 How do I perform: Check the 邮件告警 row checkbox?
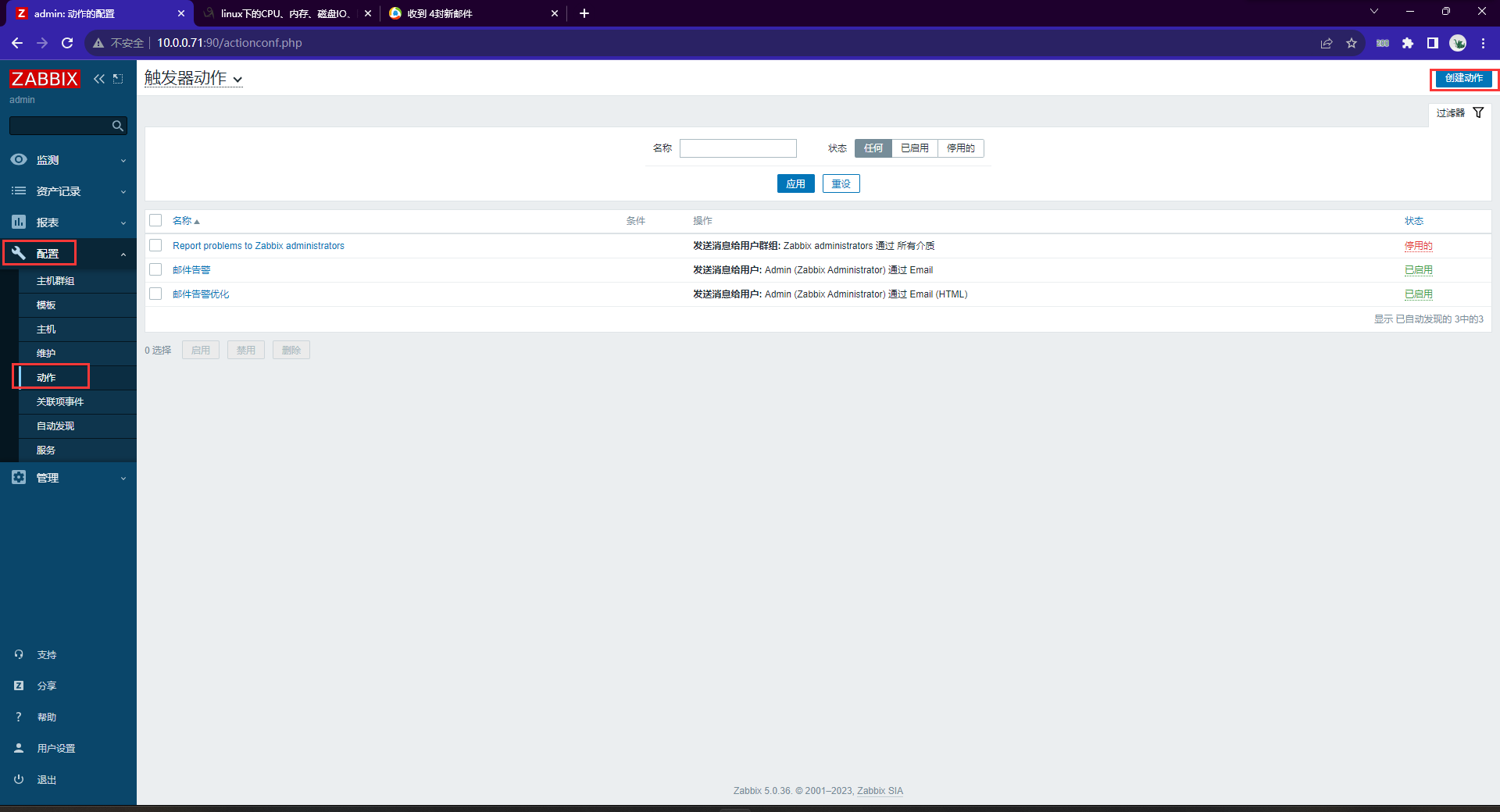[x=155, y=269]
